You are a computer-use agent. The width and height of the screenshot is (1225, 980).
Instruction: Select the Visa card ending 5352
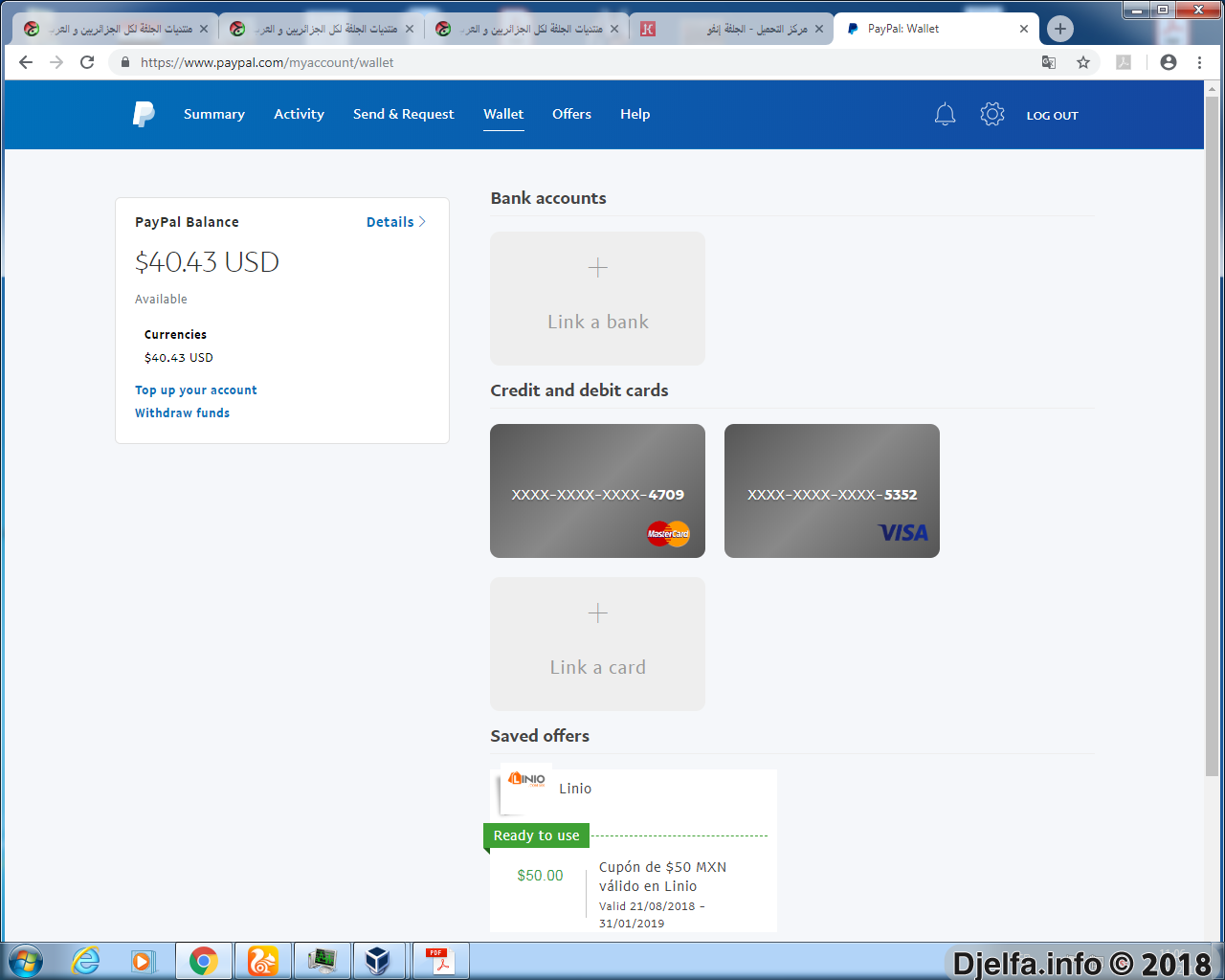tap(833, 491)
